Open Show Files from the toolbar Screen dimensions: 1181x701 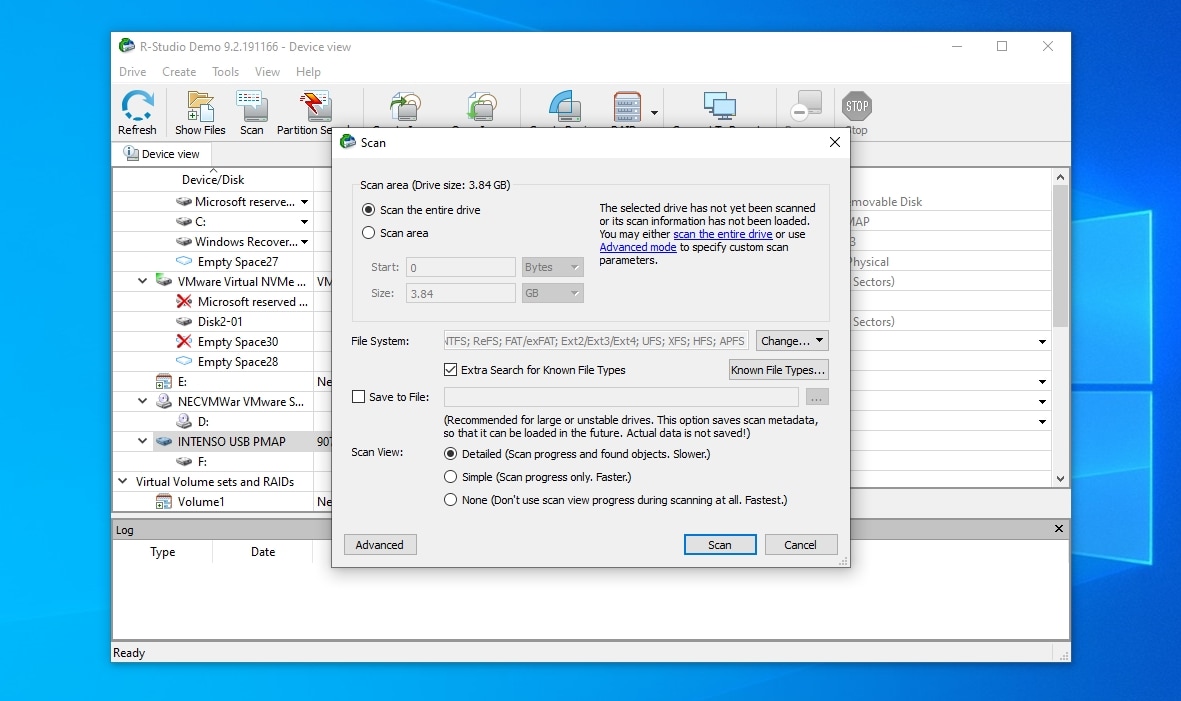point(200,113)
